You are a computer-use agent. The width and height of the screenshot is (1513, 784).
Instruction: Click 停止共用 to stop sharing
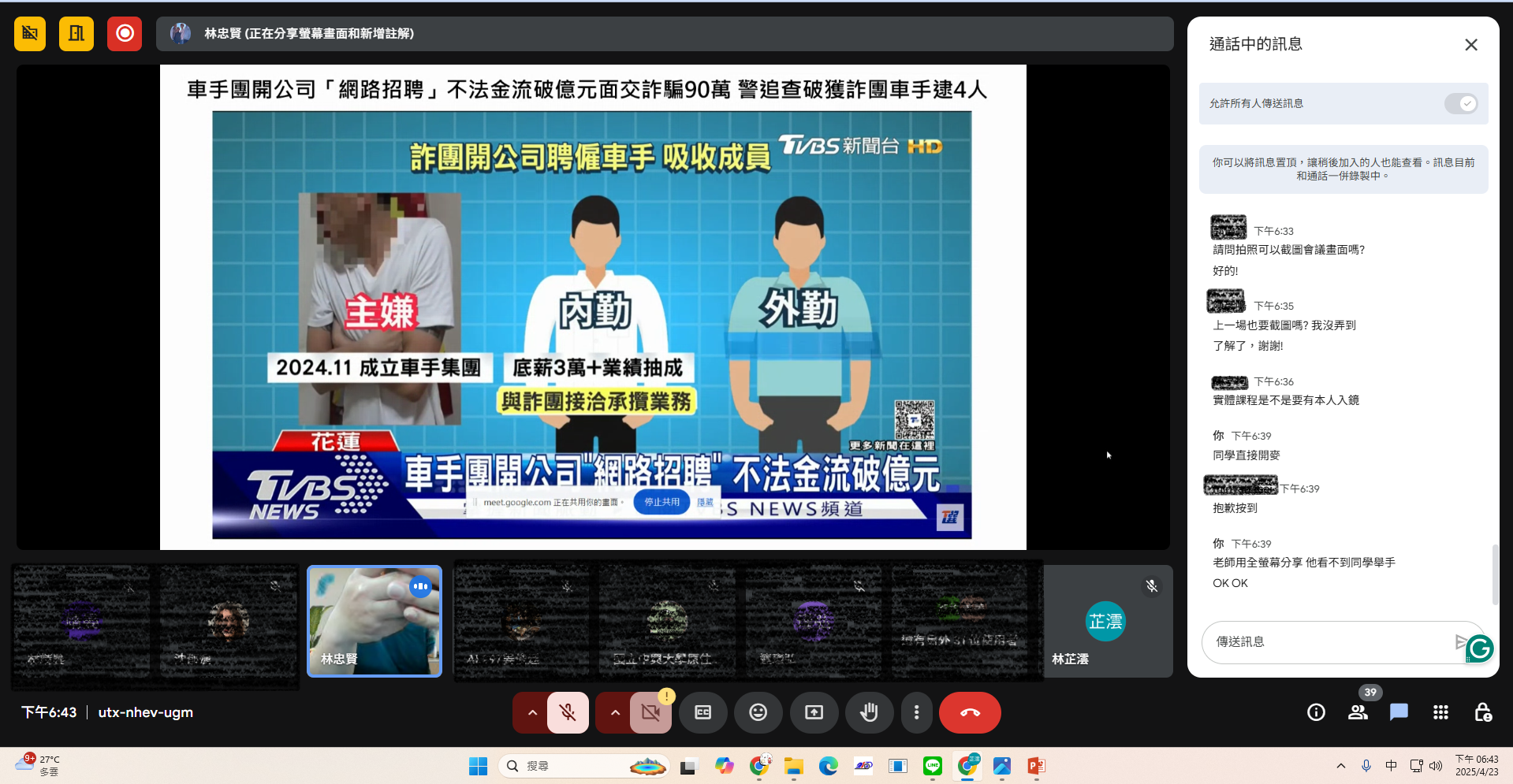[661, 502]
